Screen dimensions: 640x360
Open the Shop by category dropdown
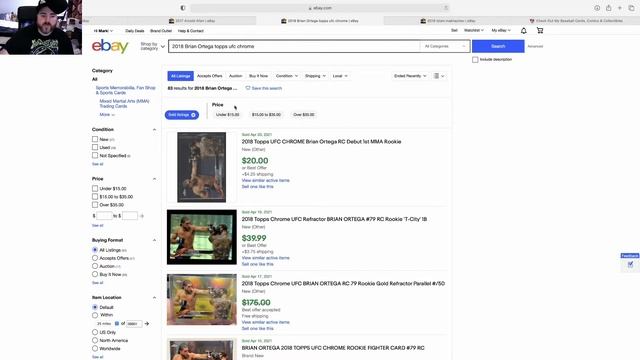tap(152, 47)
